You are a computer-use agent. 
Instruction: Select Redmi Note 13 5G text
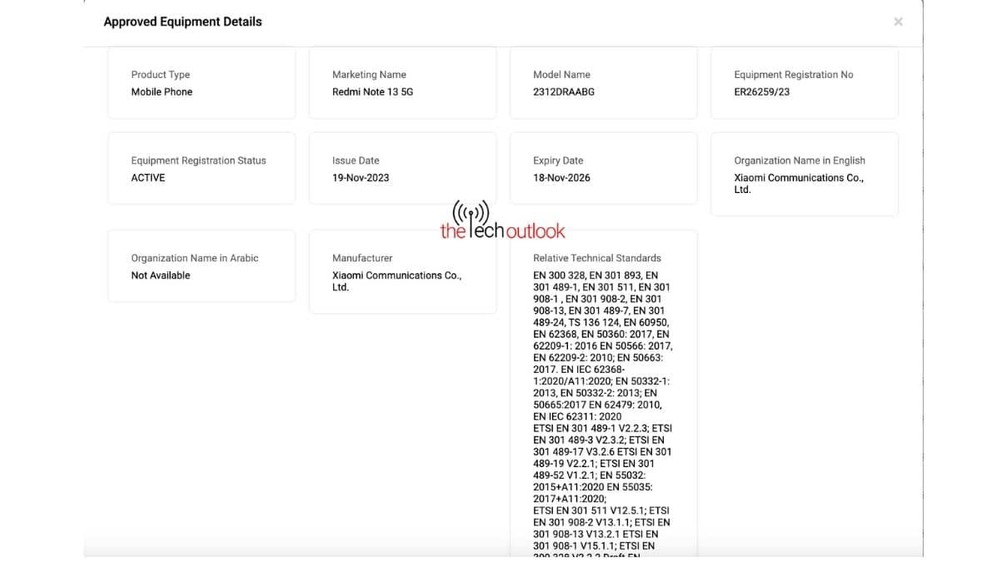pyautogui.click(x=372, y=92)
